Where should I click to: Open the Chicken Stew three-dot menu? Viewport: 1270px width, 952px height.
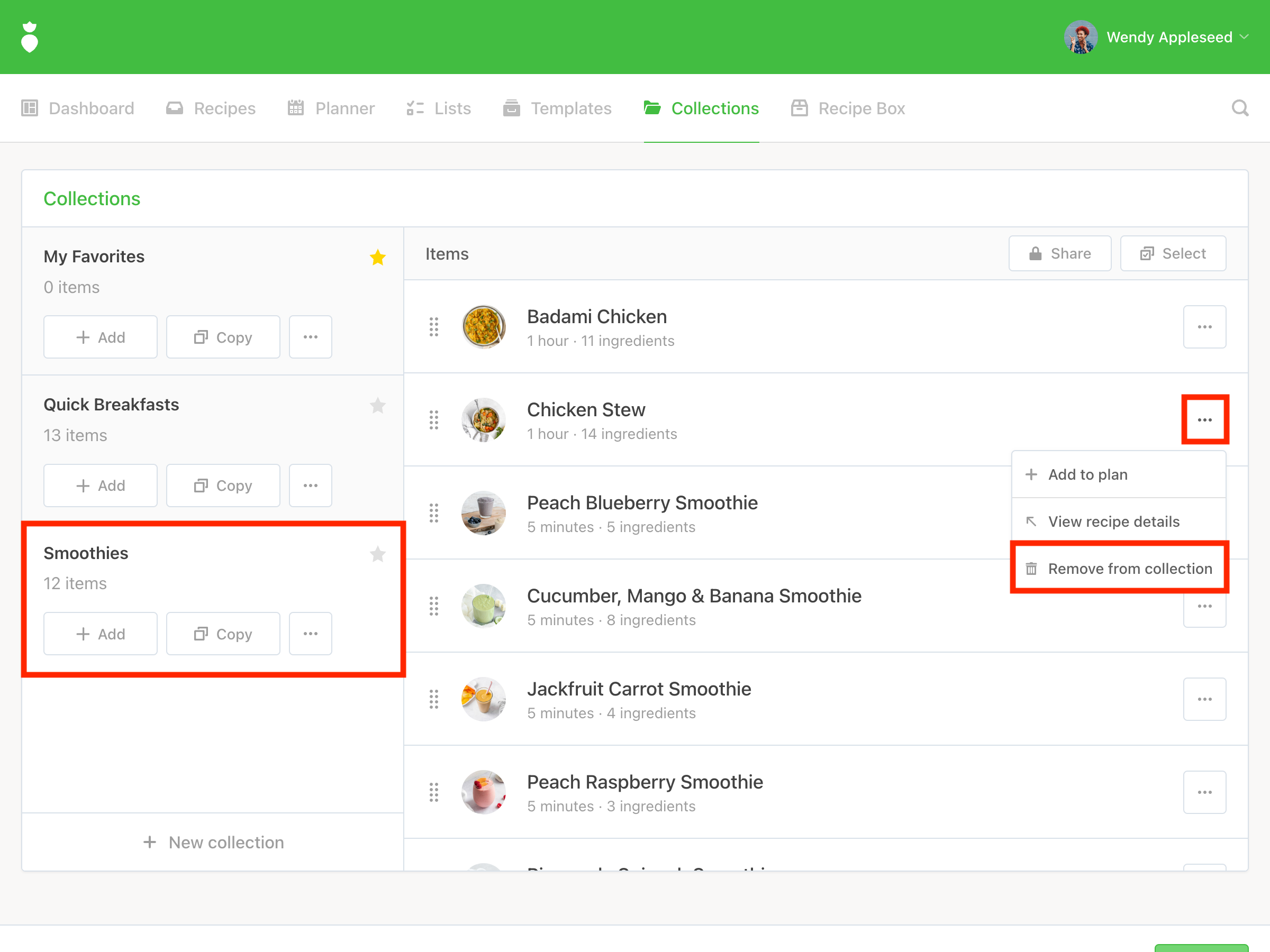[x=1204, y=419]
